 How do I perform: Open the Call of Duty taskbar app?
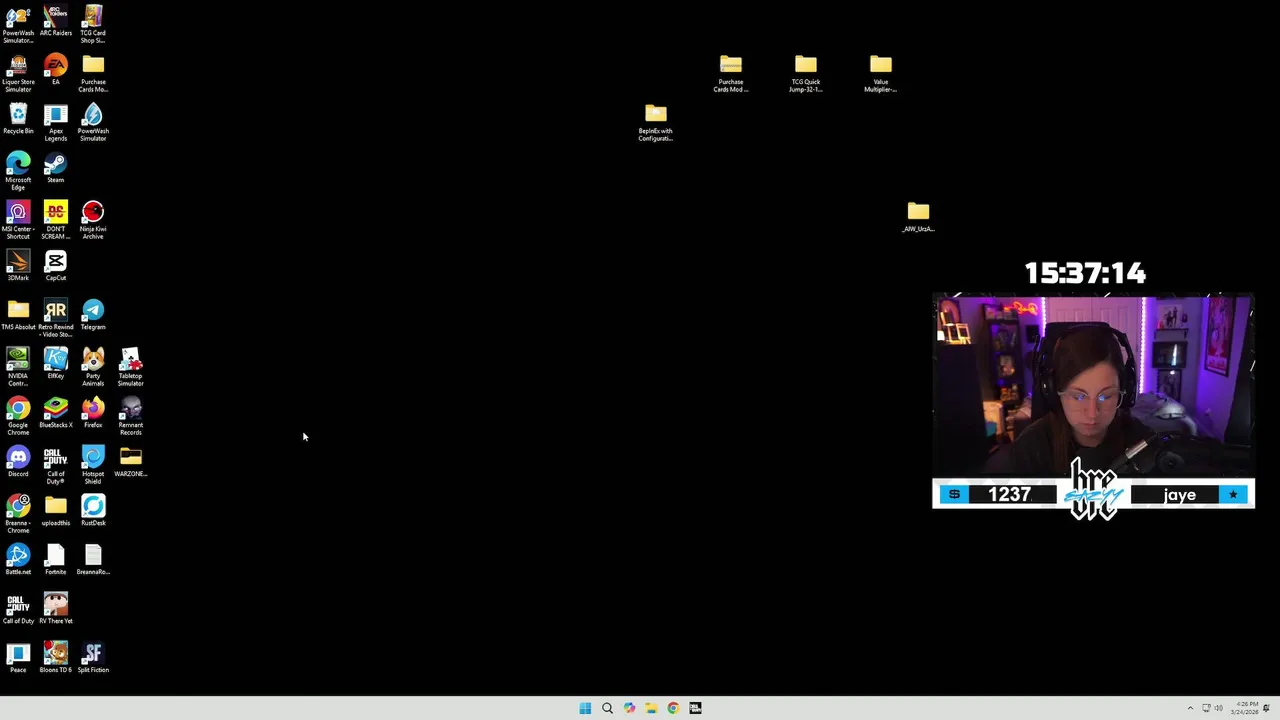[x=695, y=708]
